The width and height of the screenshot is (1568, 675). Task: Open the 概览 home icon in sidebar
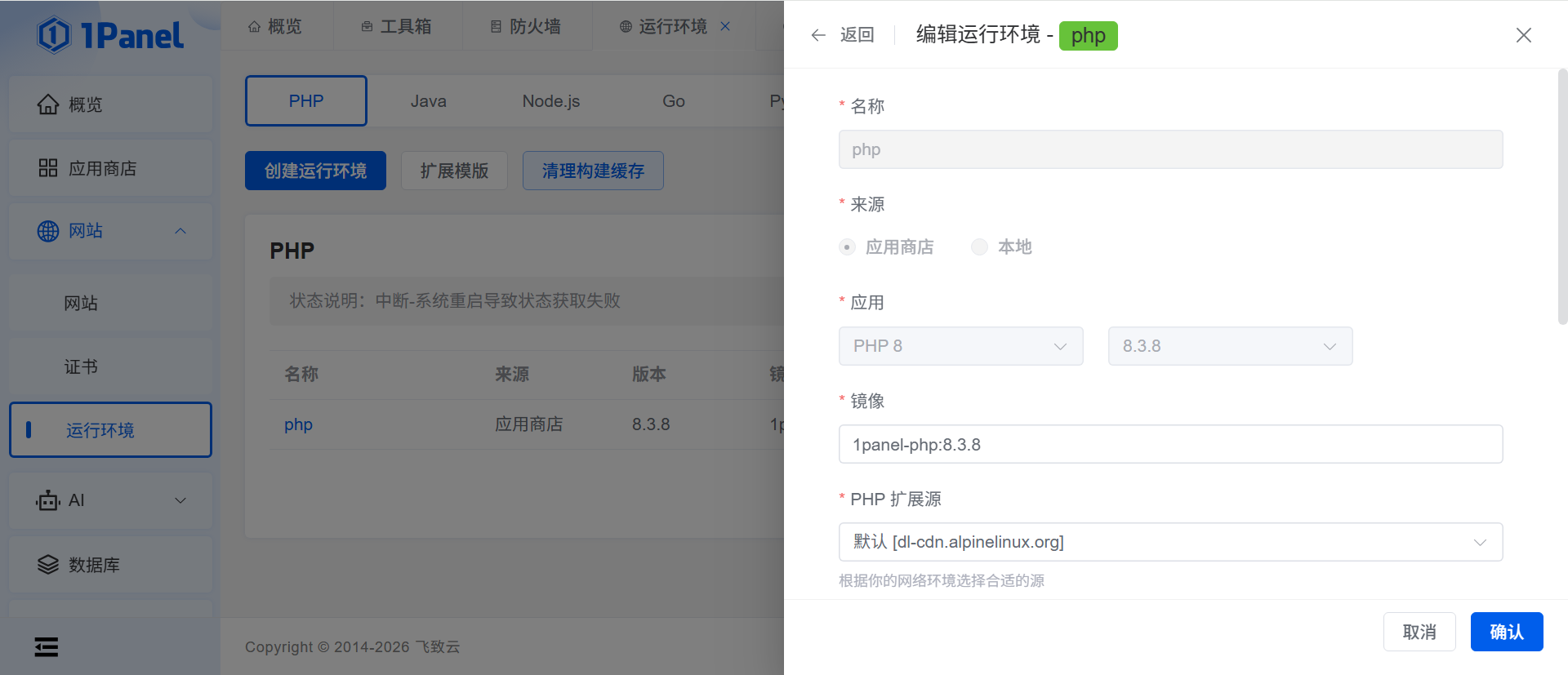click(48, 104)
